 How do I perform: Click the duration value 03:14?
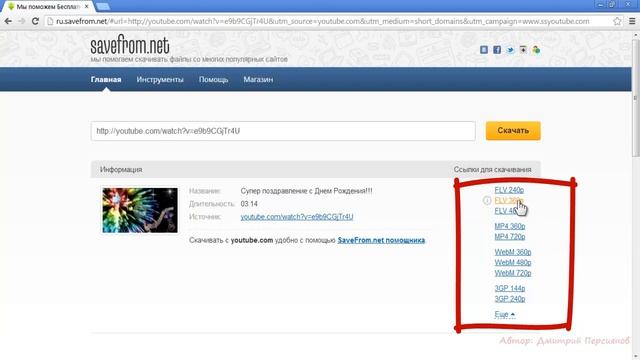point(249,204)
